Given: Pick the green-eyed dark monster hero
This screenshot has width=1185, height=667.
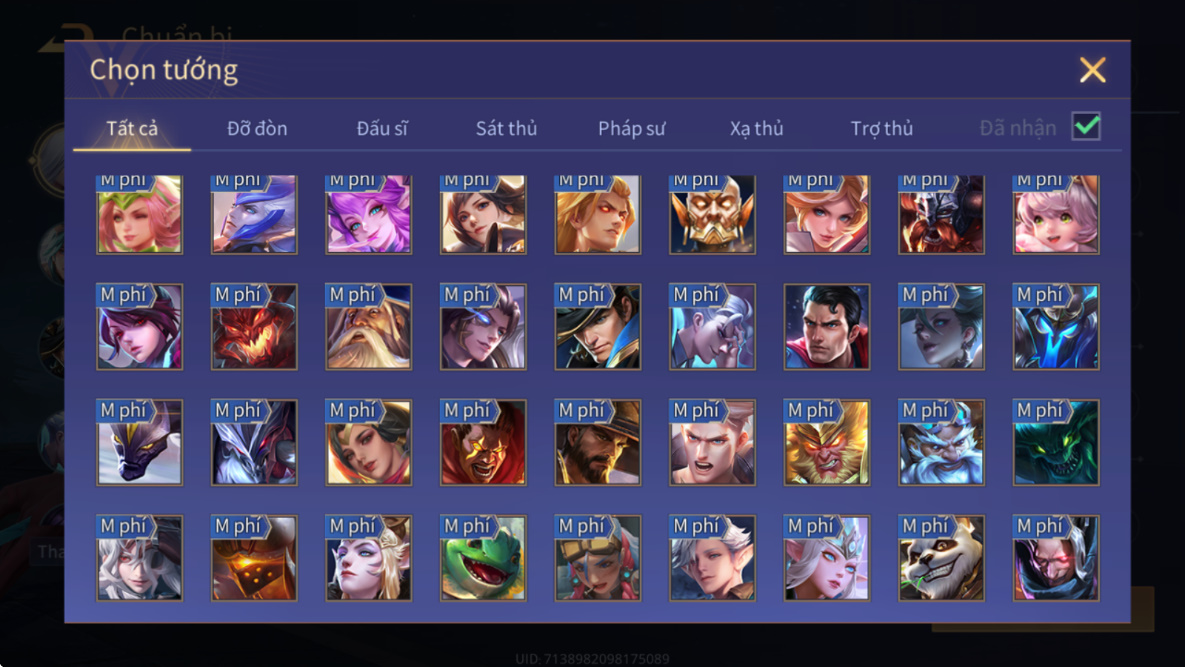Looking at the screenshot, I should pyautogui.click(x=1056, y=443).
